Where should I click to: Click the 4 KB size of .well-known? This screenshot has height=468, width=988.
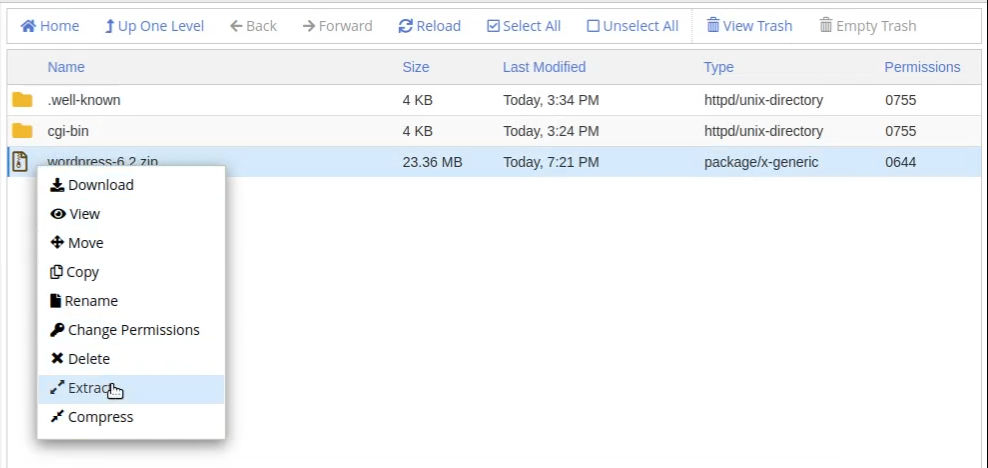(418, 100)
